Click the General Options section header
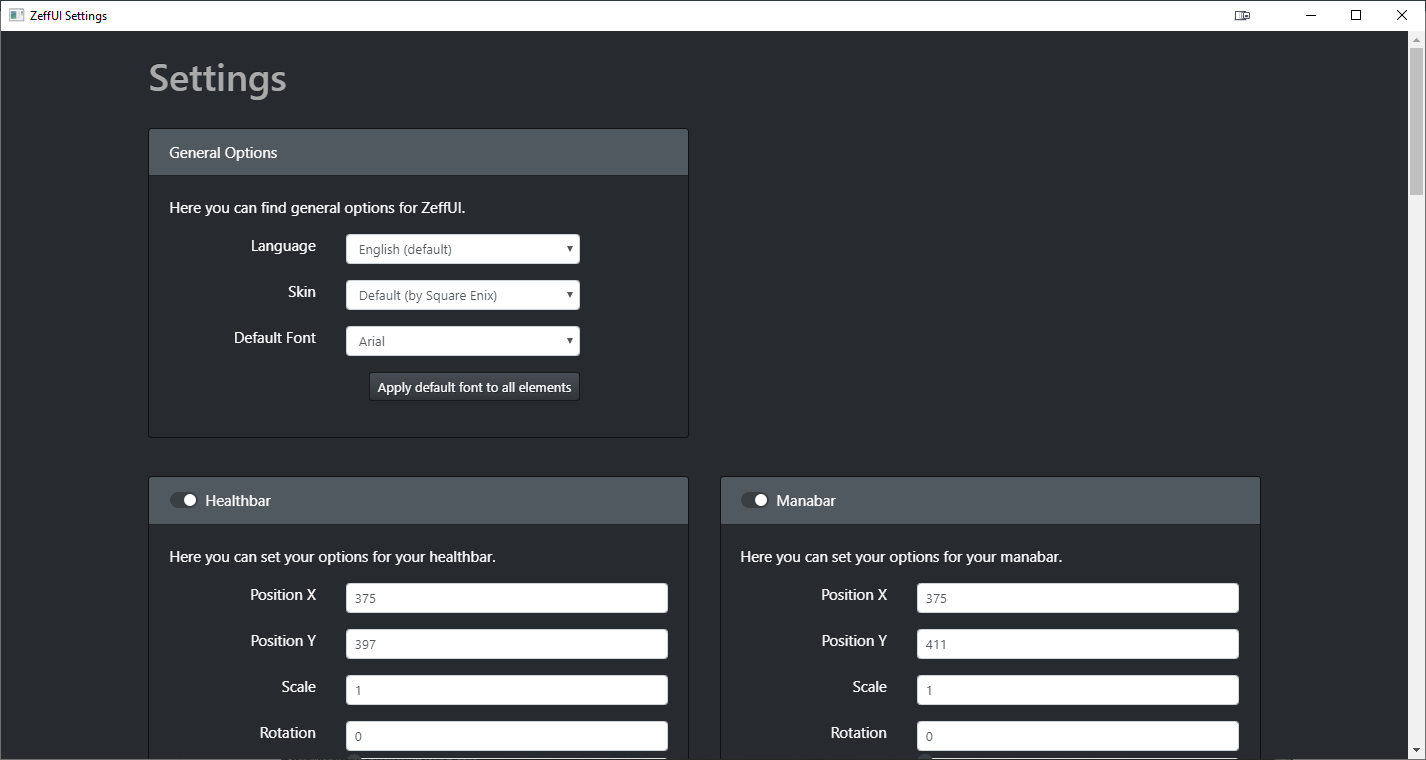1426x760 pixels. pos(418,151)
